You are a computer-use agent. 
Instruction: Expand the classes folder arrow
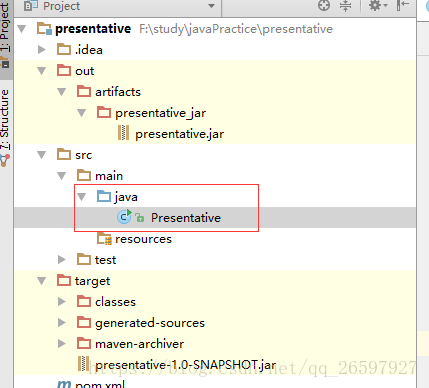pos(62,302)
